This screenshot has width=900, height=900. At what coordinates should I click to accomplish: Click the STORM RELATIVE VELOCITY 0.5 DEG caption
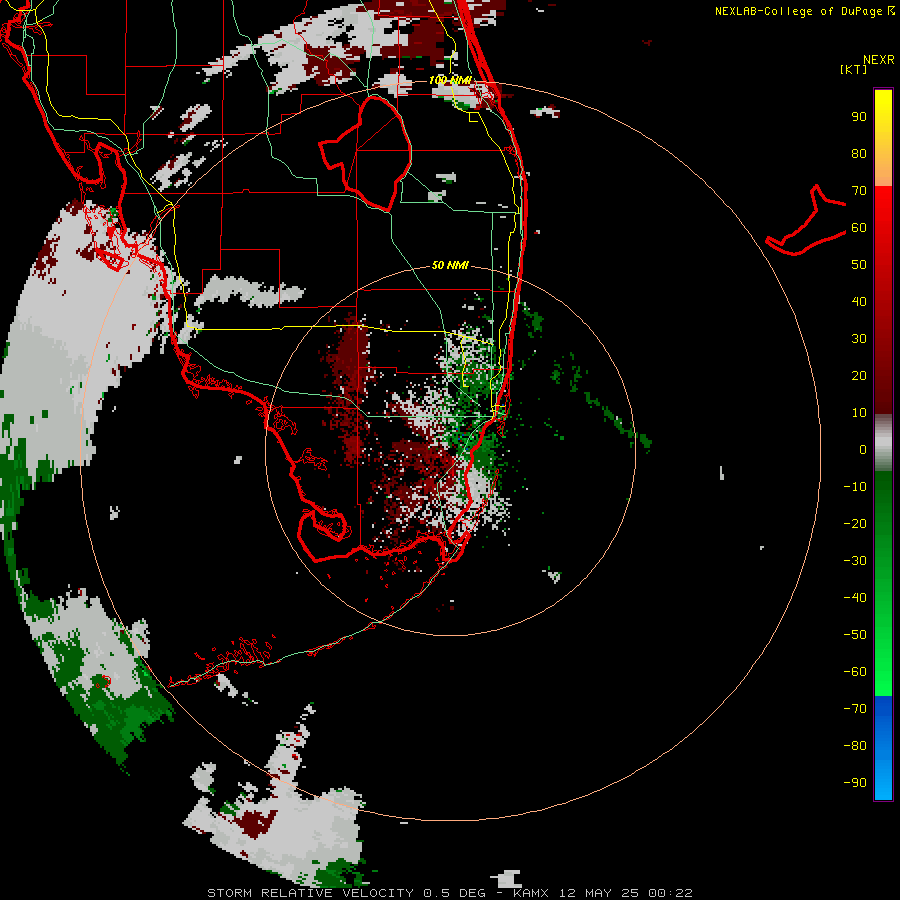pyautogui.click(x=346, y=893)
